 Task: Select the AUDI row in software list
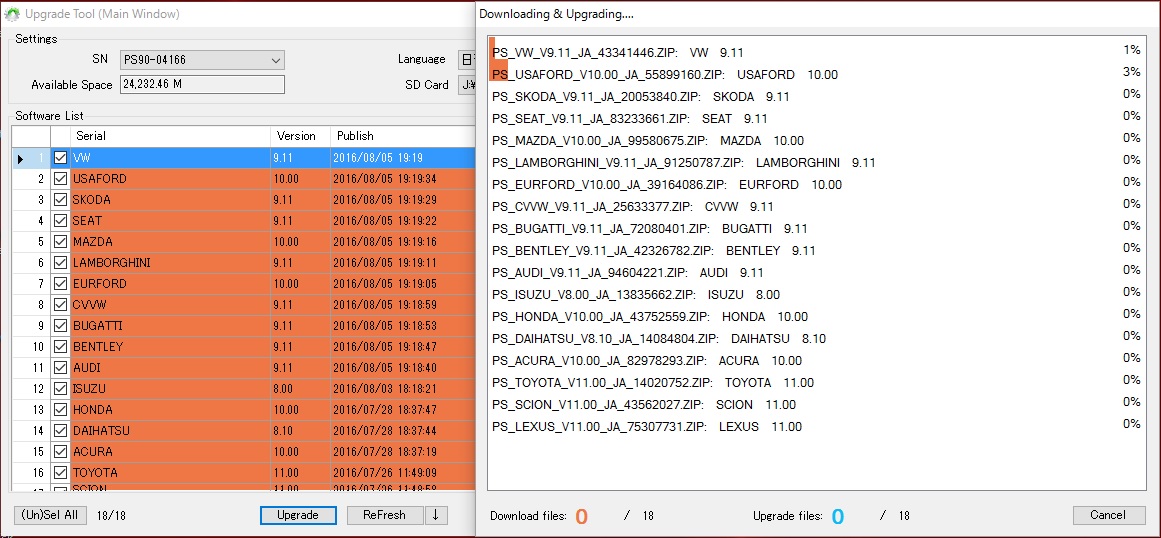pyautogui.click(x=244, y=368)
